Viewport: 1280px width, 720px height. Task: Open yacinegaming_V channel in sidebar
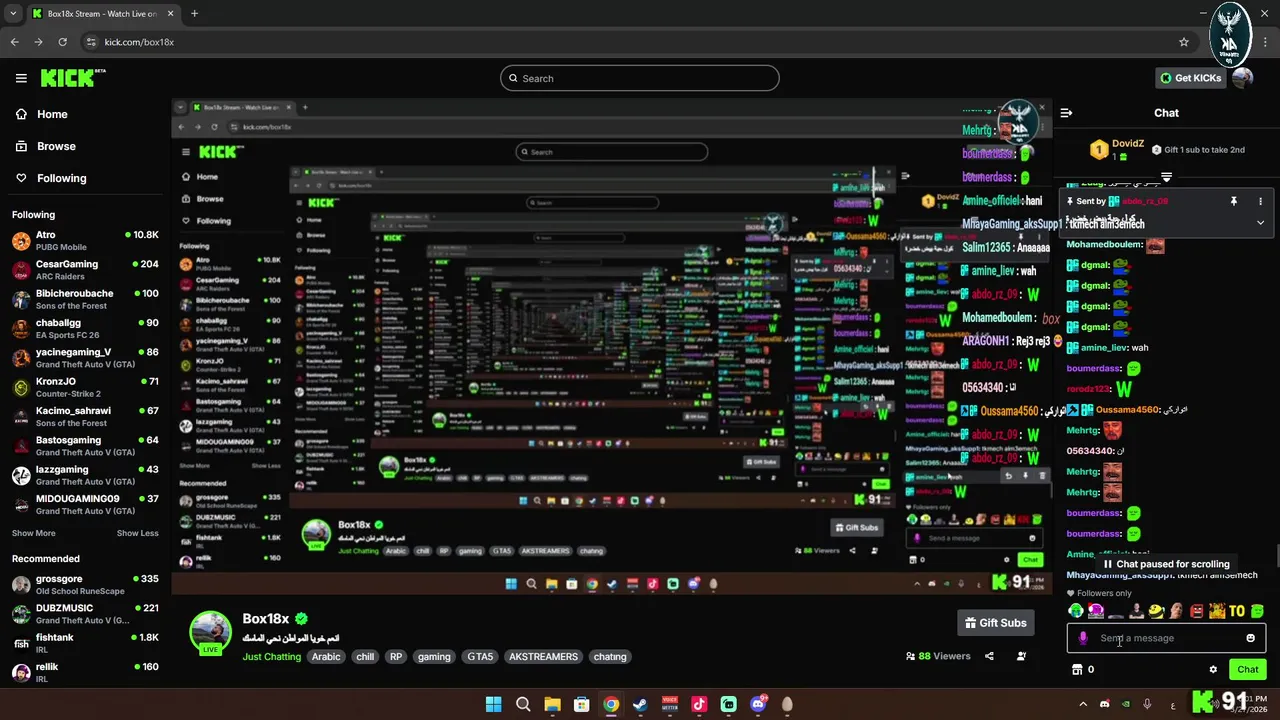pyautogui.click(x=85, y=358)
